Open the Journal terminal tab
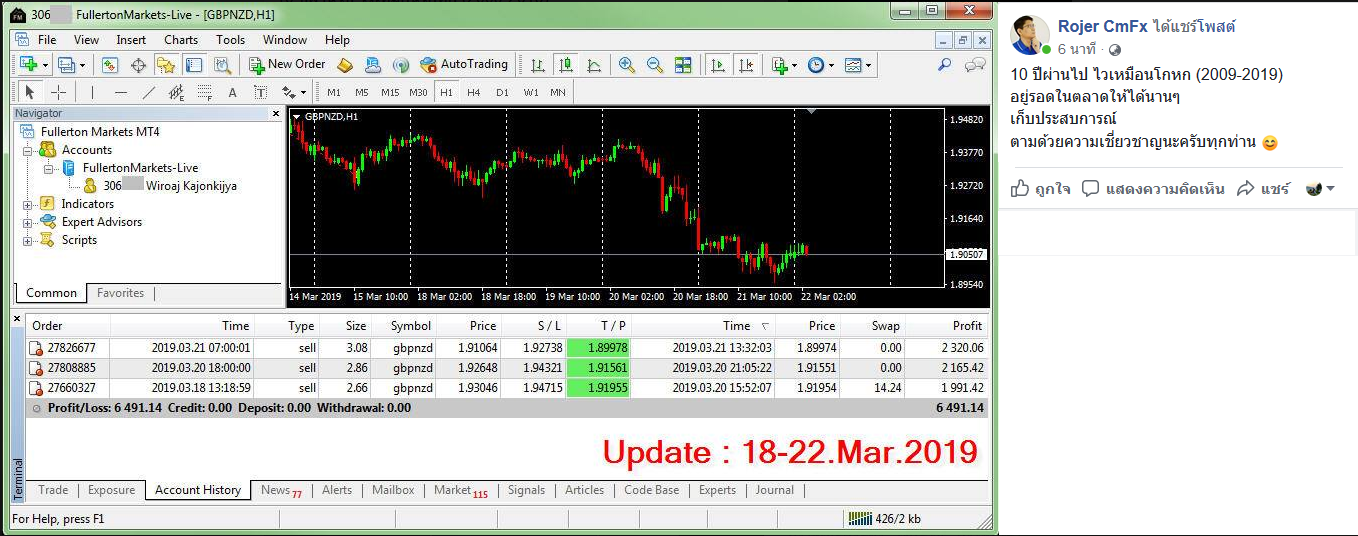Viewport: 1358px width, 536px height. (x=774, y=490)
